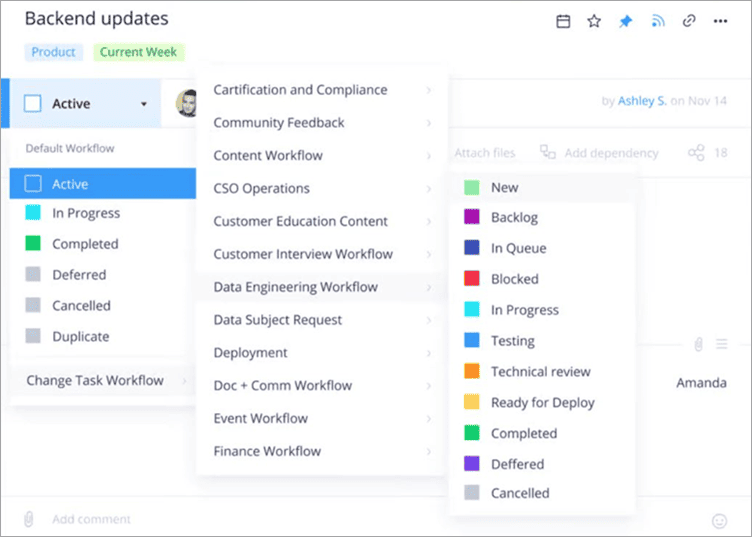Open the calendar date icon

(x=563, y=22)
